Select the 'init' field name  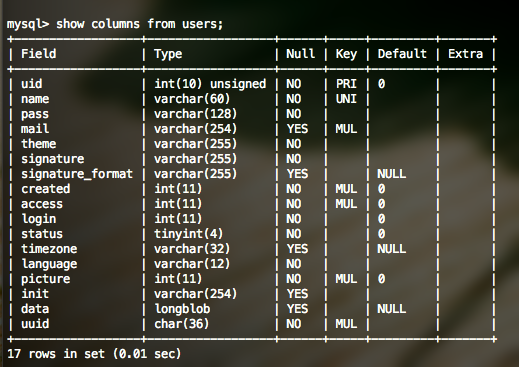tap(35, 294)
